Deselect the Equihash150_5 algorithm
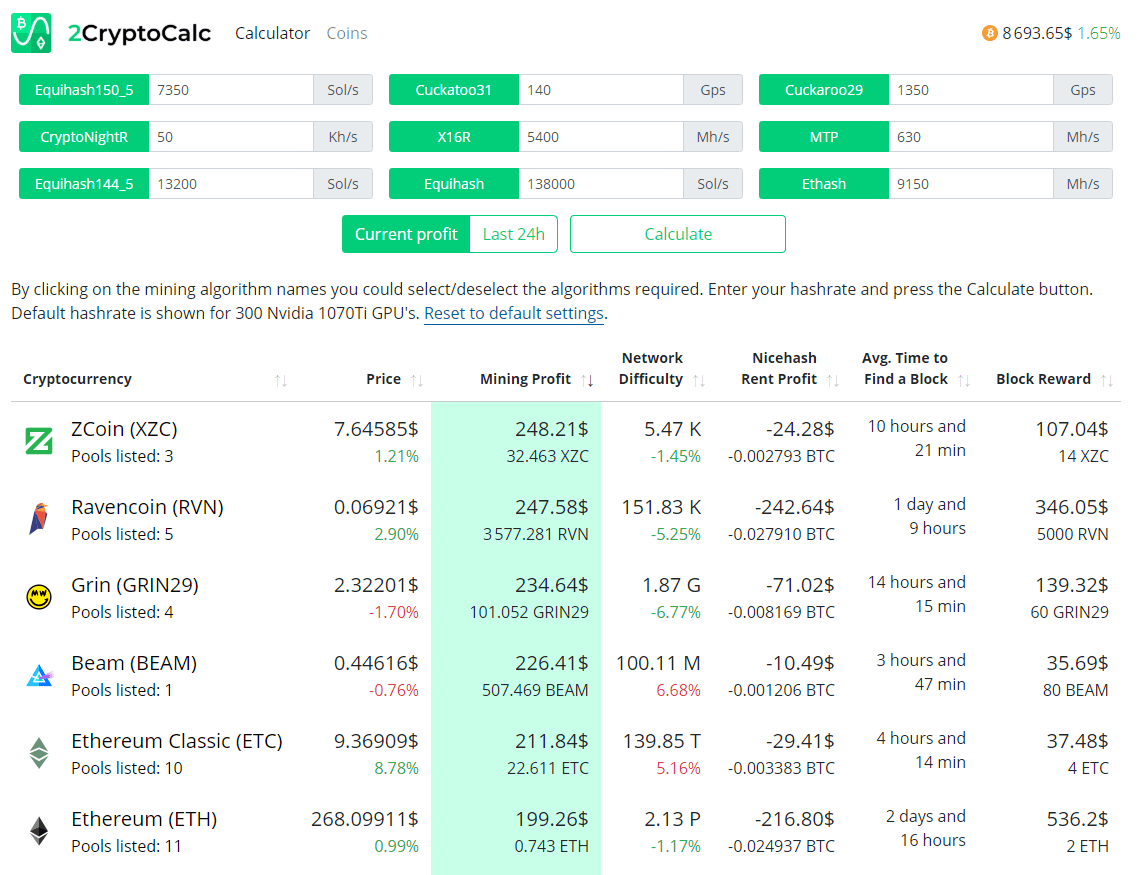The height and width of the screenshot is (875, 1137). point(84,90)
